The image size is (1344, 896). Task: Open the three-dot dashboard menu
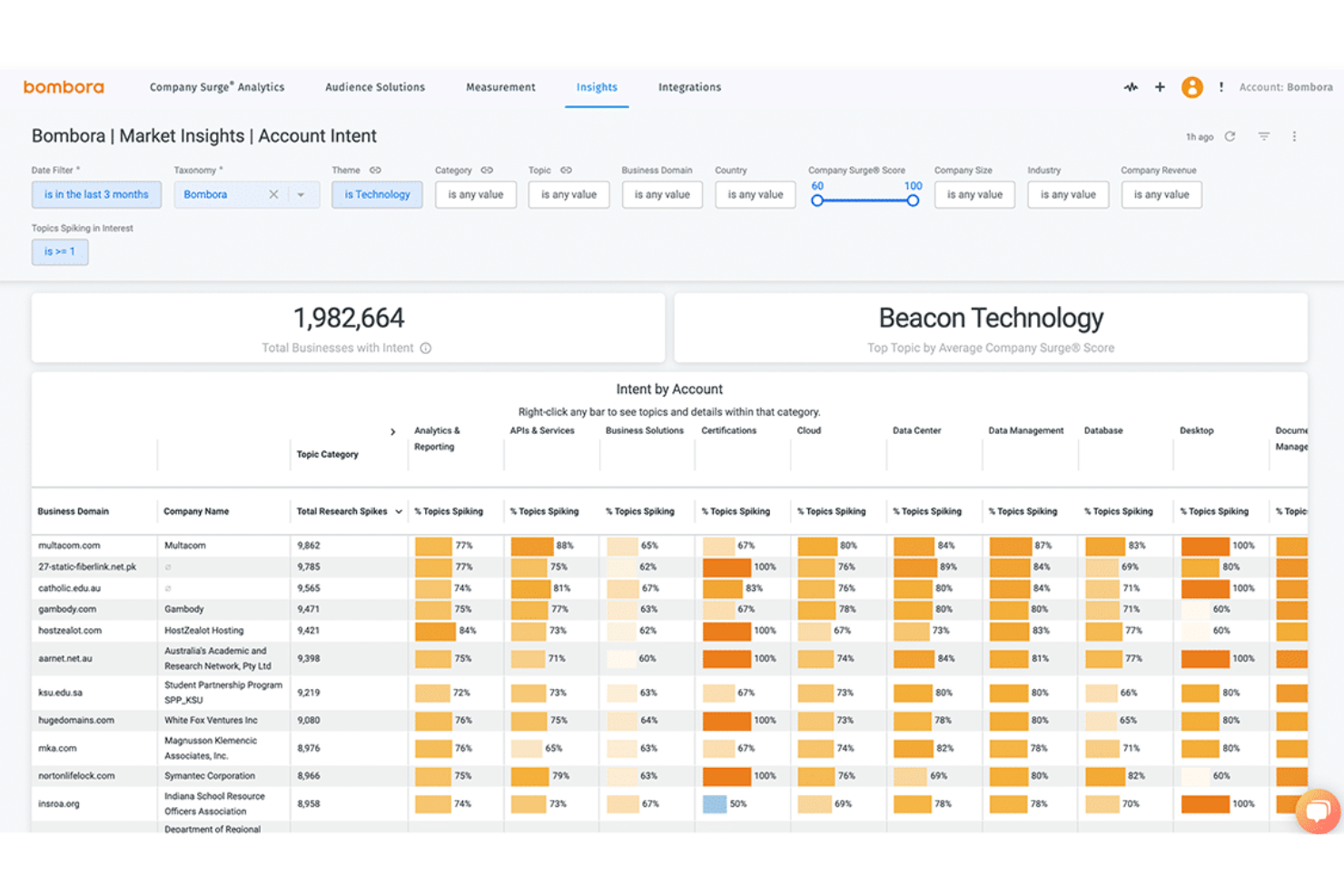(x=1295, y=136)
